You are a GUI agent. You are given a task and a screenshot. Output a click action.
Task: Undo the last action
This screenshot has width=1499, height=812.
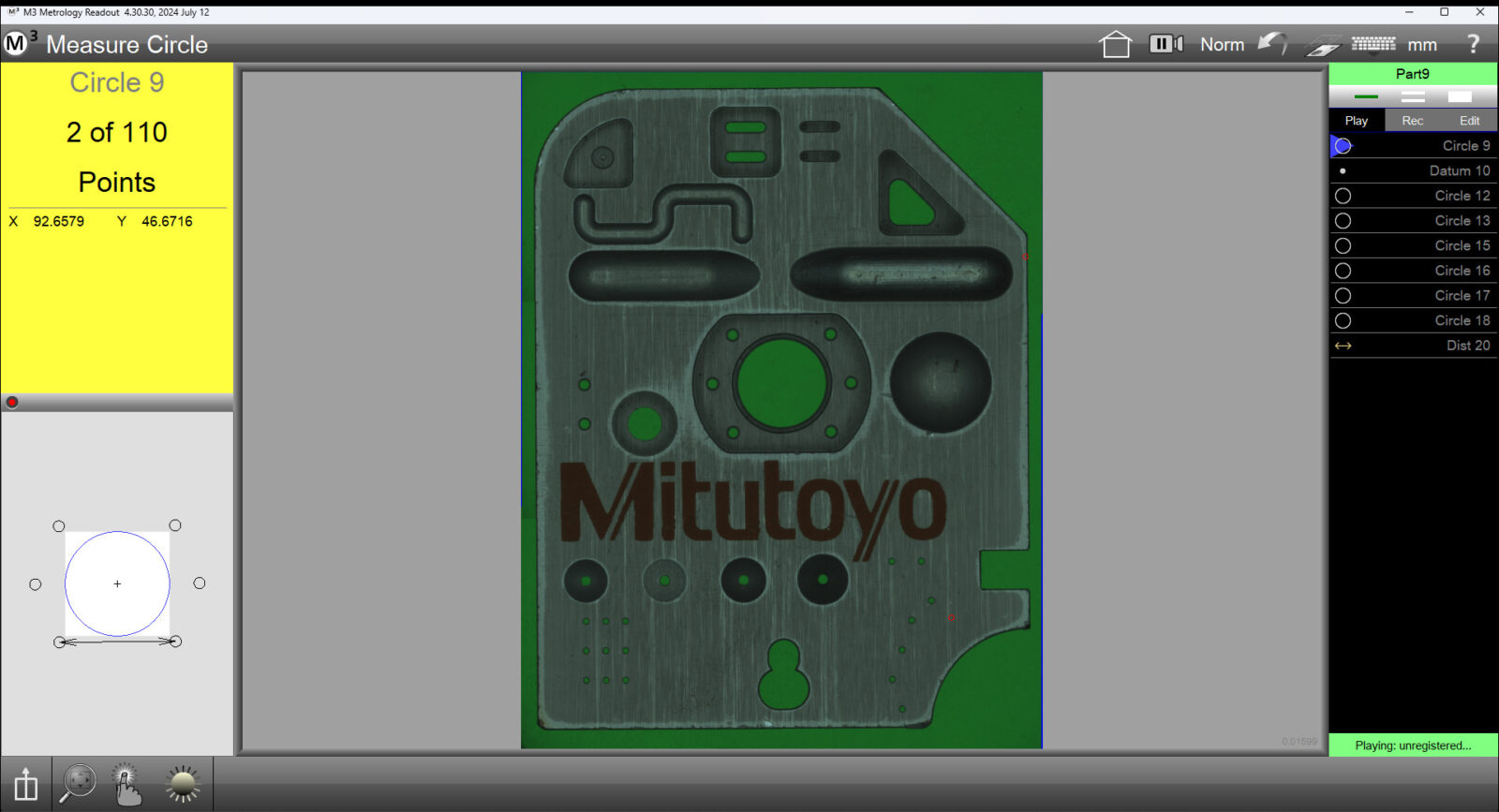[1272, 44]
